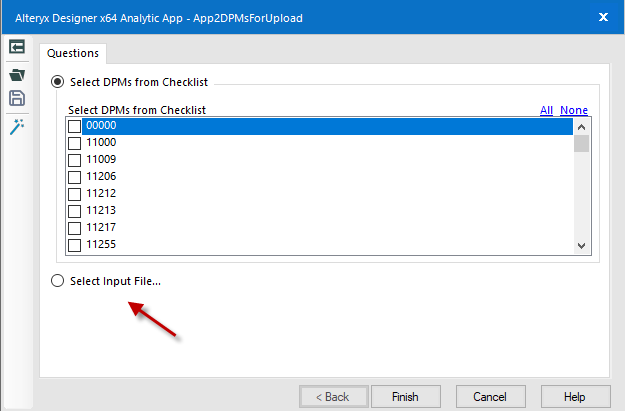Click the collapse panel arrow icon in sidebar
The height and width of the screenshot is (411, 625).
17,48
